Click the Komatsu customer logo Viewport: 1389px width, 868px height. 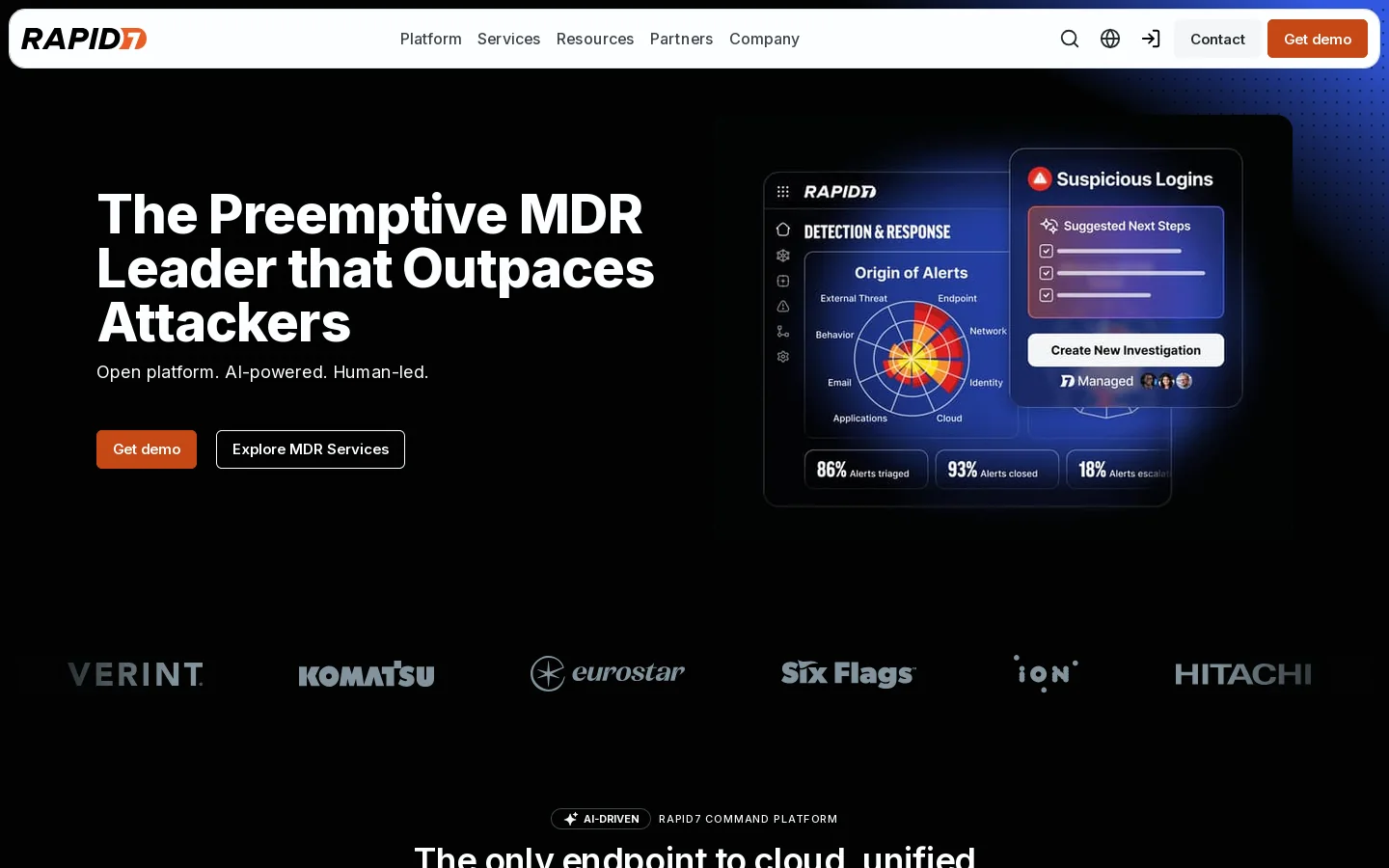pyautogui.click(x=367, y=675)
